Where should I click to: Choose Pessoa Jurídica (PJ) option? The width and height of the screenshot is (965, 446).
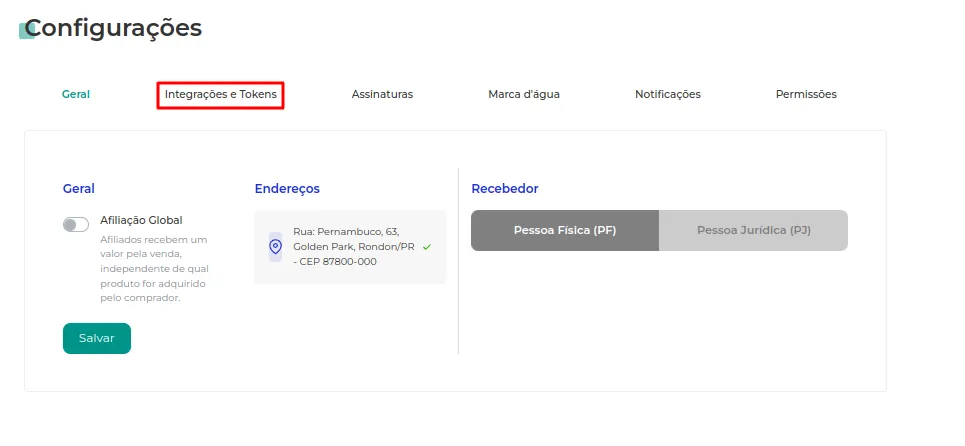[753, 230]
